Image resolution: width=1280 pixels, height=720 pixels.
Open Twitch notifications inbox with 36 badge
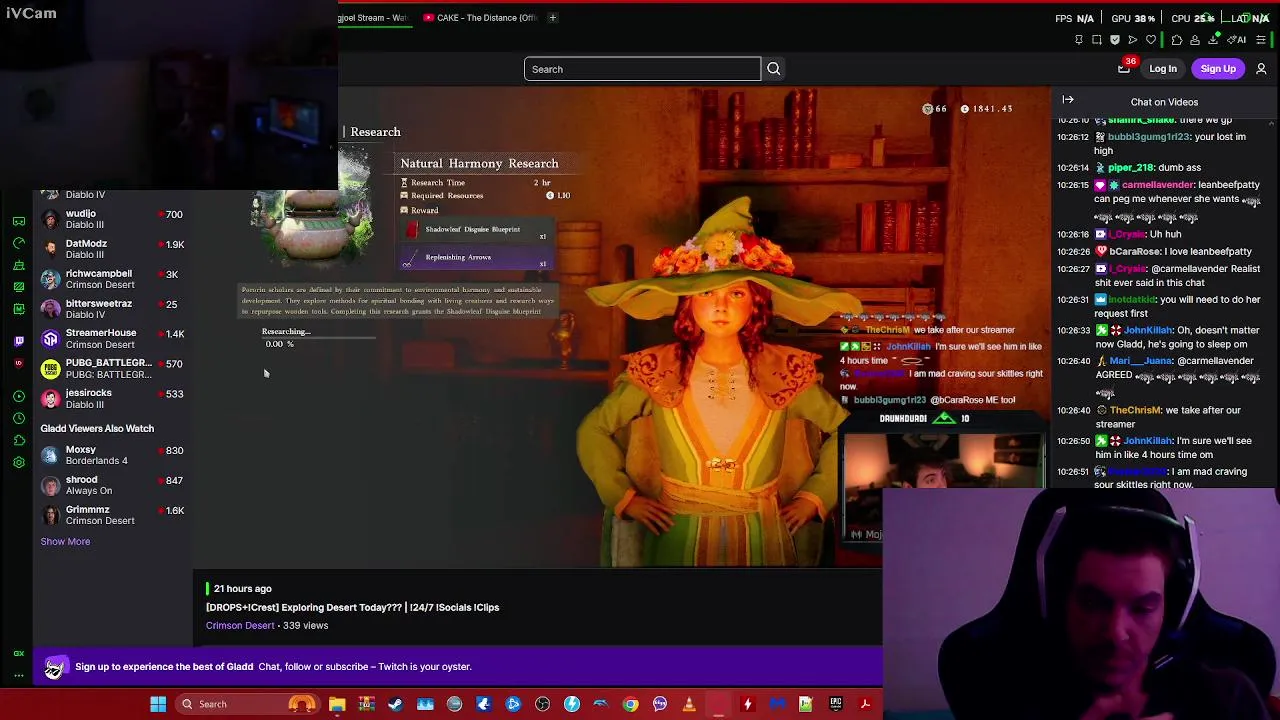(1124, 68)
